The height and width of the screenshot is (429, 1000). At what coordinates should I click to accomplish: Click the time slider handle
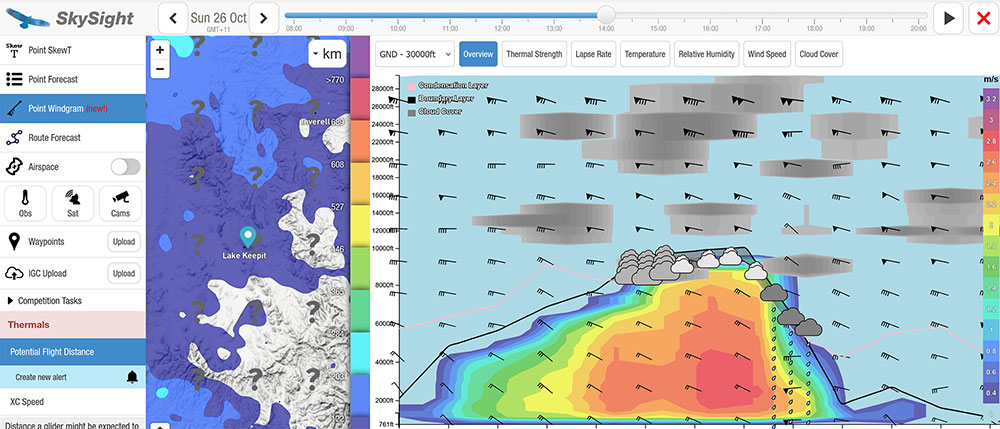(606, 14)
